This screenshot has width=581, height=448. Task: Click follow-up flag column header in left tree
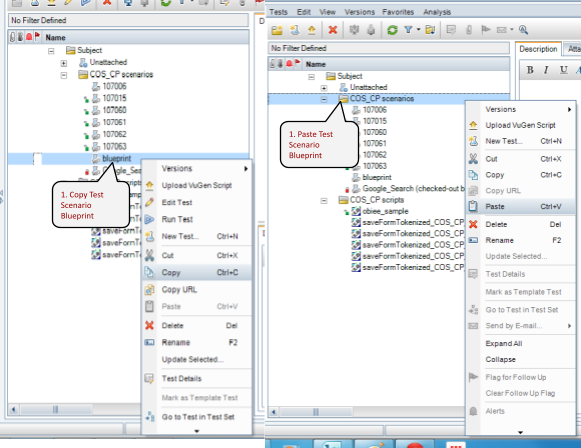(x=37, y=37)
